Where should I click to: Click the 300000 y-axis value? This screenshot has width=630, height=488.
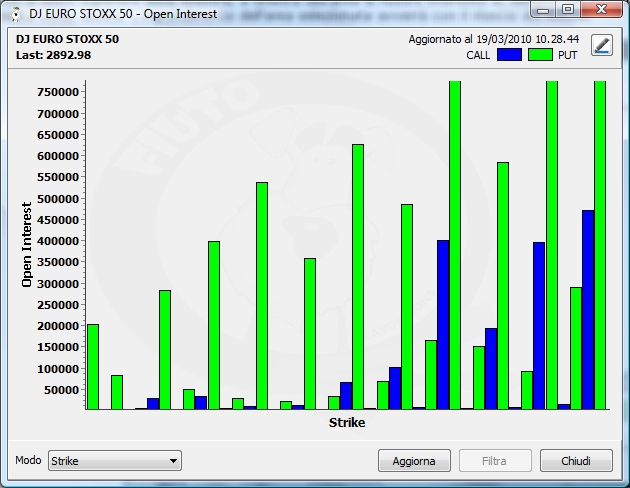click(58, 284)
